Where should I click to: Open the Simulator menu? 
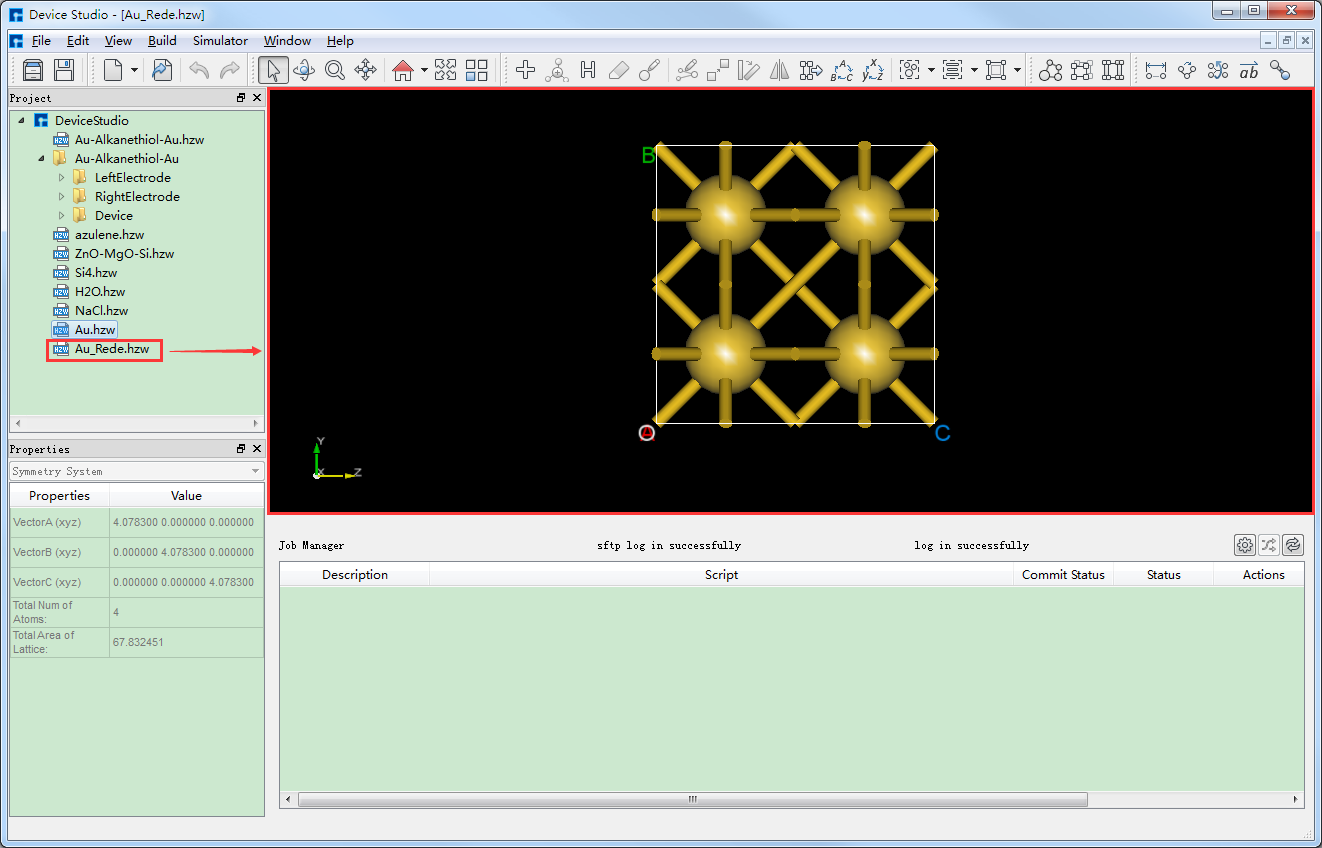(219, 41)
